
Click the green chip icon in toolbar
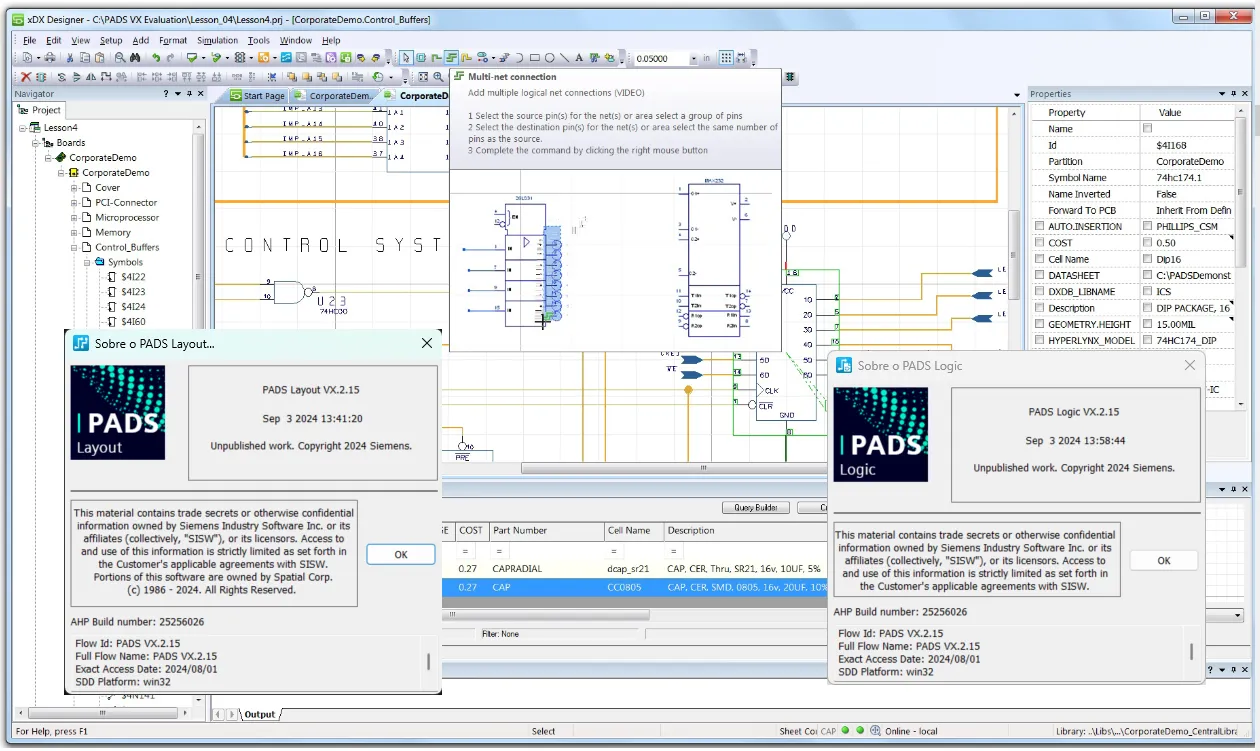[x=790, y=77]
